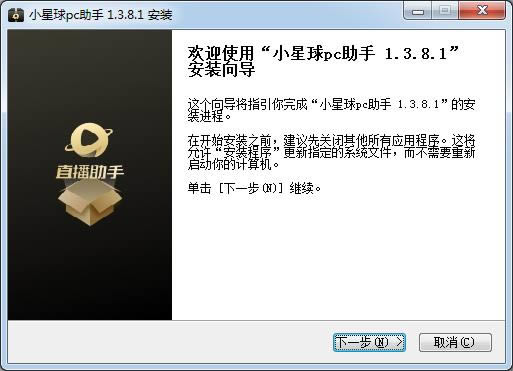Viewport: 513px width, 371px height.
Task: Click the heading 欢迎使用“小星球pc助手 1.3.8.1”安装向导
Action: [x=323, y=62]
